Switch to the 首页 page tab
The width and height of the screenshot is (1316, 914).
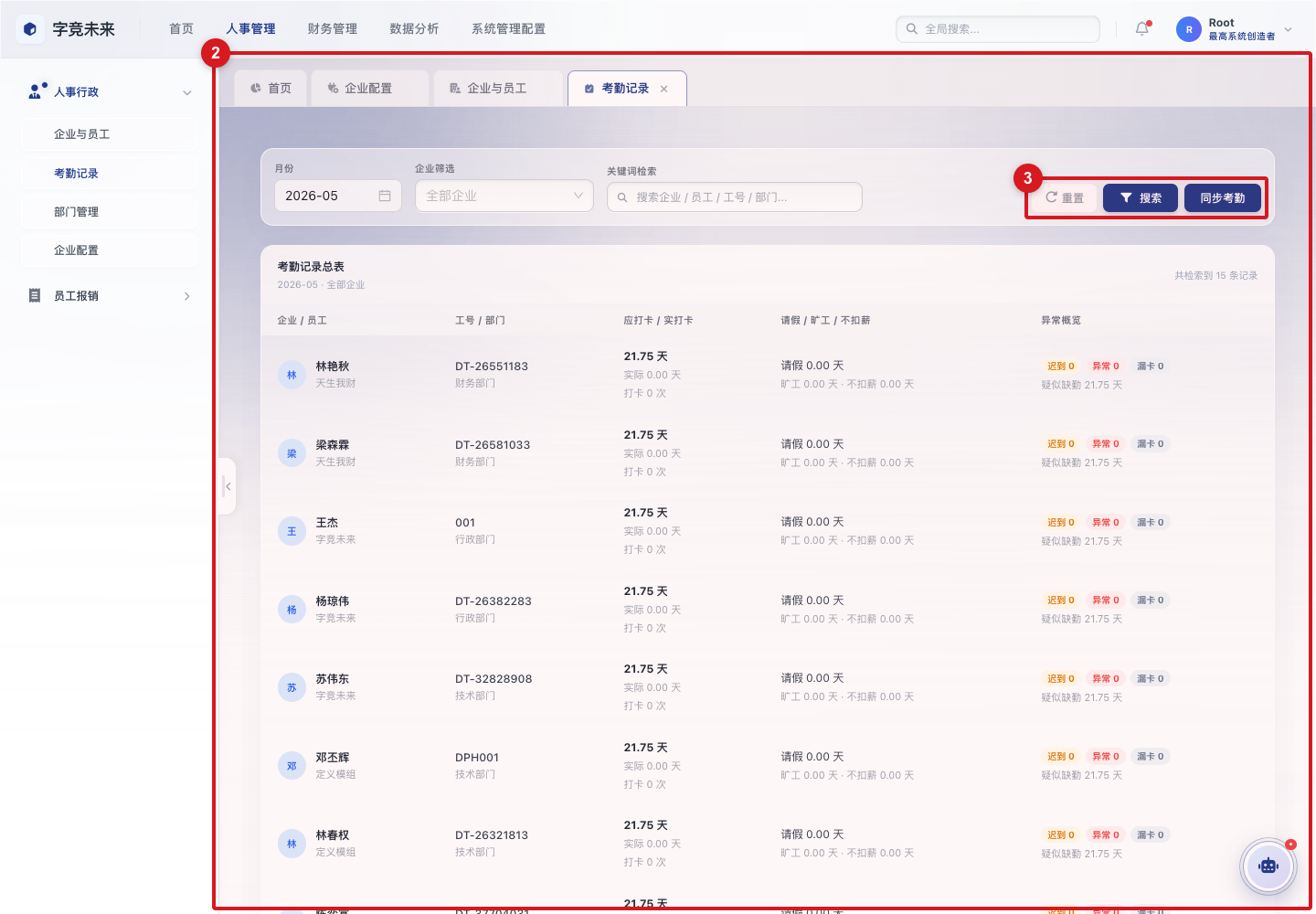coord(271,89)
